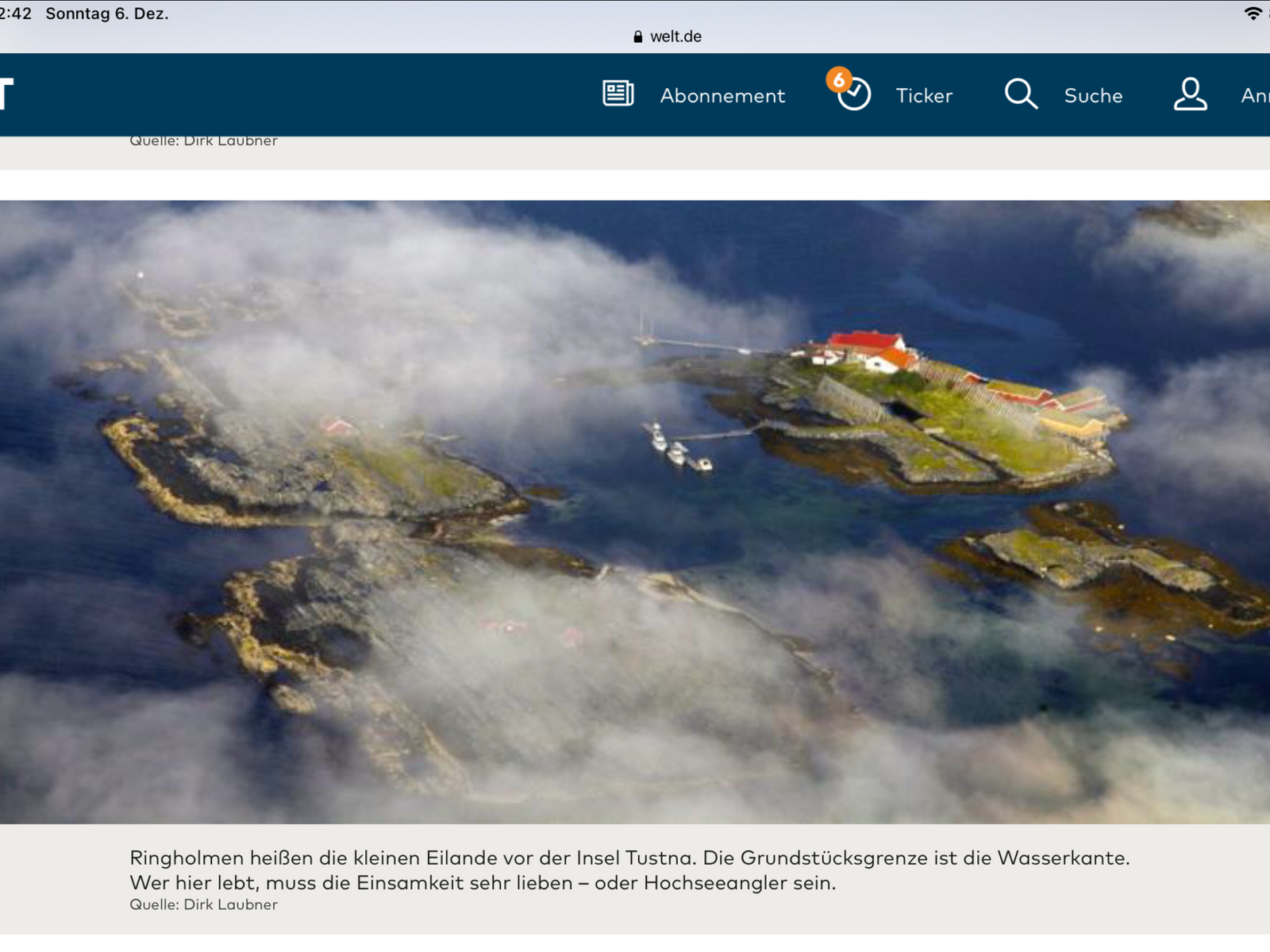Tap the welt.de address bar
This screenshot has height=952, width=1270.
(668, 36)
